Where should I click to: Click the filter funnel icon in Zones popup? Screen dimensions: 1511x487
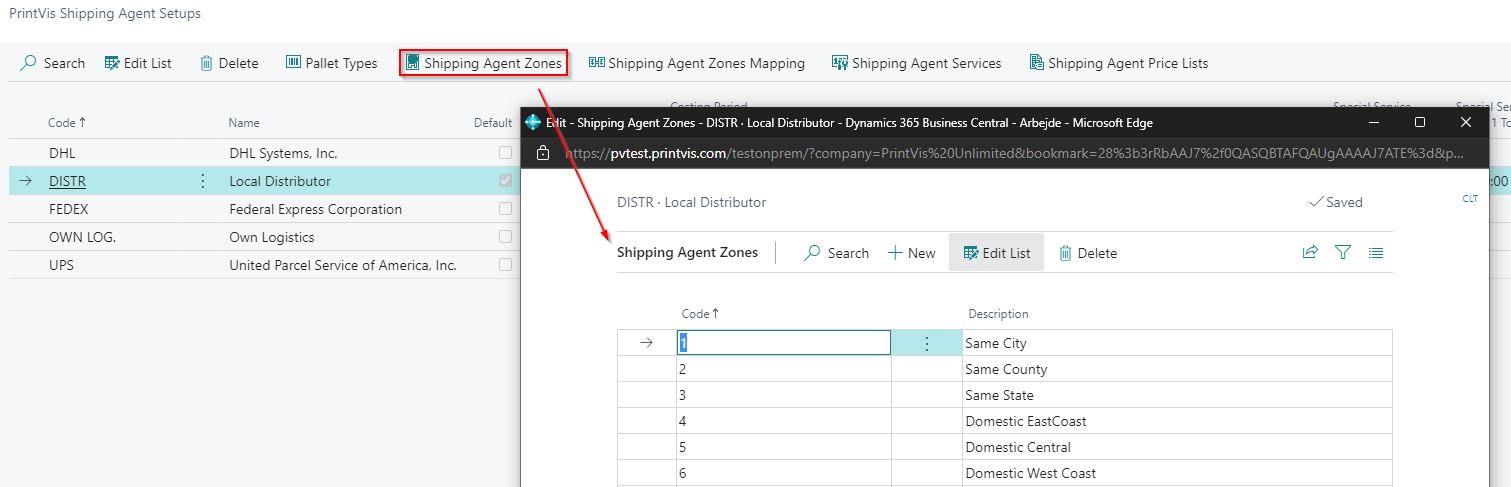point(1343,253)
